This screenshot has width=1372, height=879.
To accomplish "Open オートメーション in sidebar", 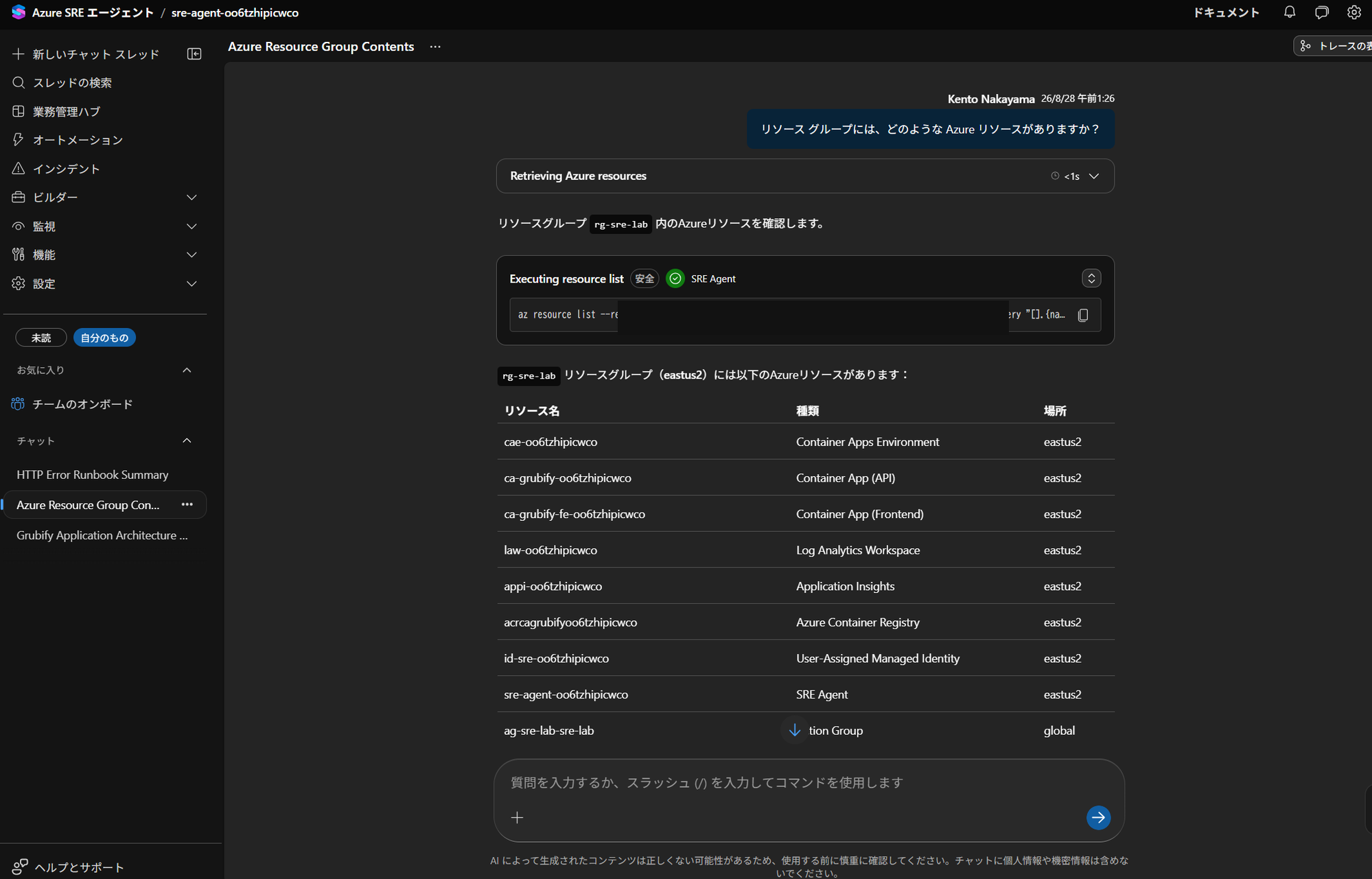I will [x=68, y=140].
